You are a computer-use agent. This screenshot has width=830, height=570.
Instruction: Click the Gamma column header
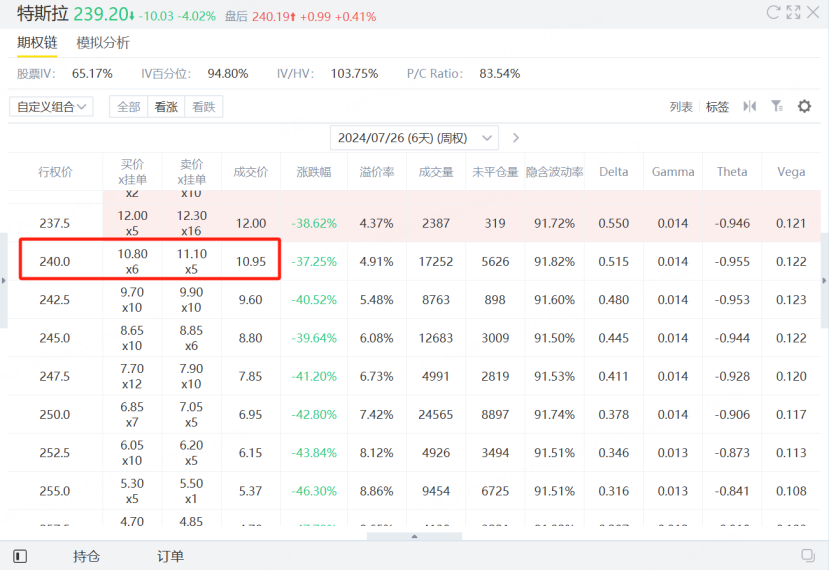[x=673, y=172]
